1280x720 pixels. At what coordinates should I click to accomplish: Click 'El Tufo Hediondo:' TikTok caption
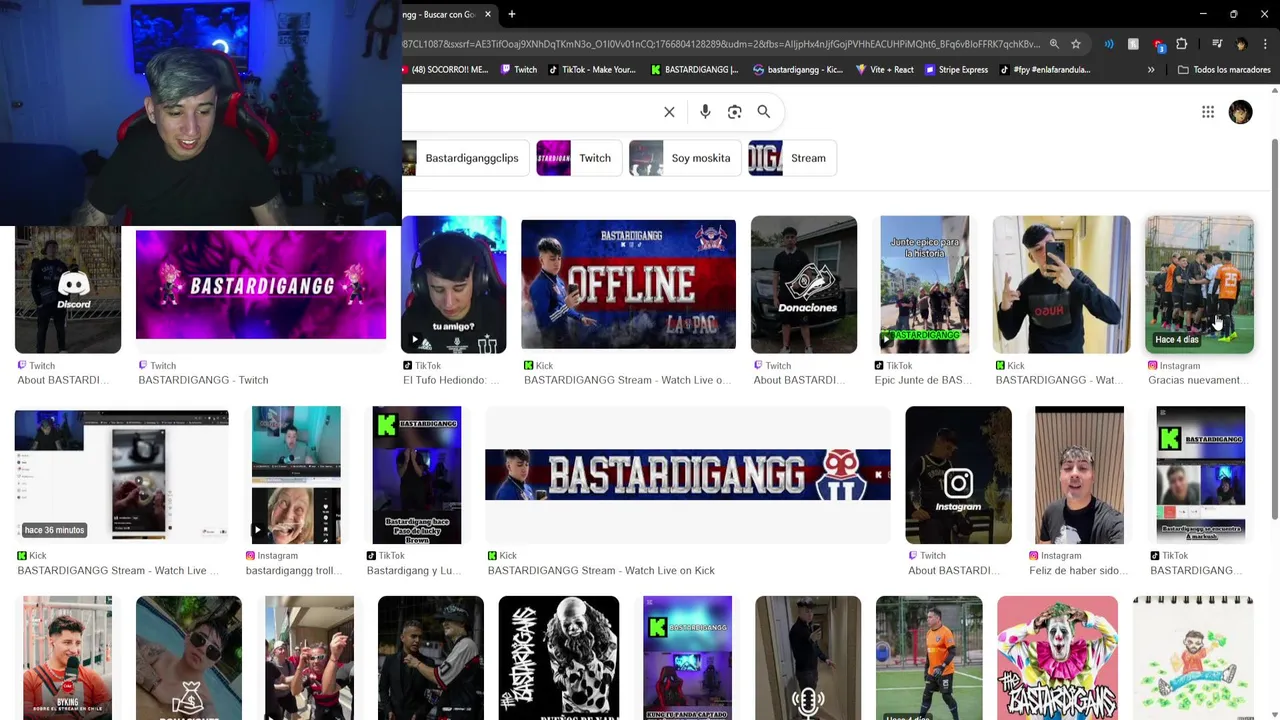pos(451,380)
